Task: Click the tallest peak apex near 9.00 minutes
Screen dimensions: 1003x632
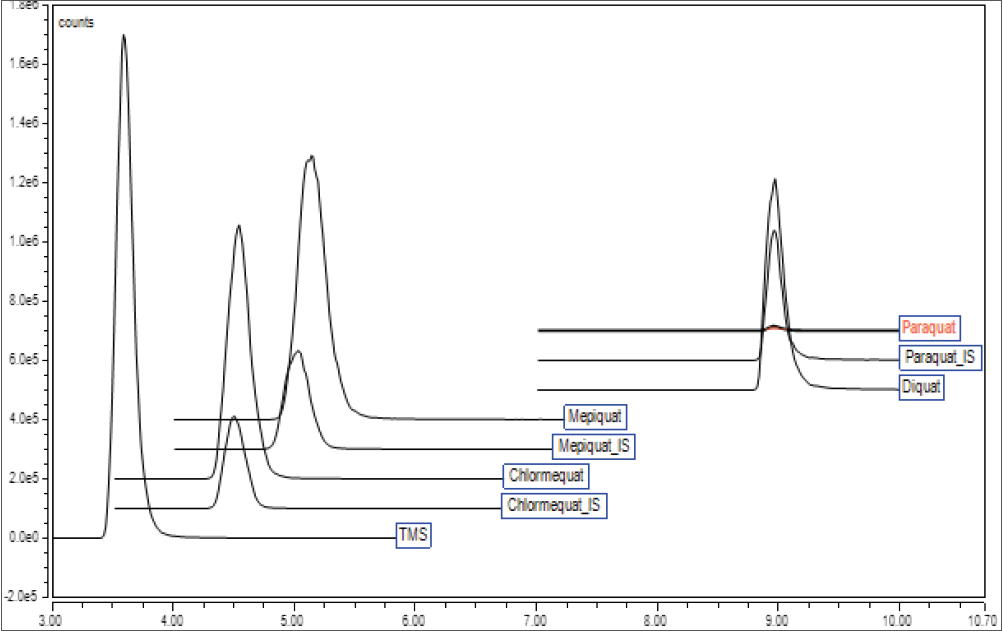Action: coord(775,180)
